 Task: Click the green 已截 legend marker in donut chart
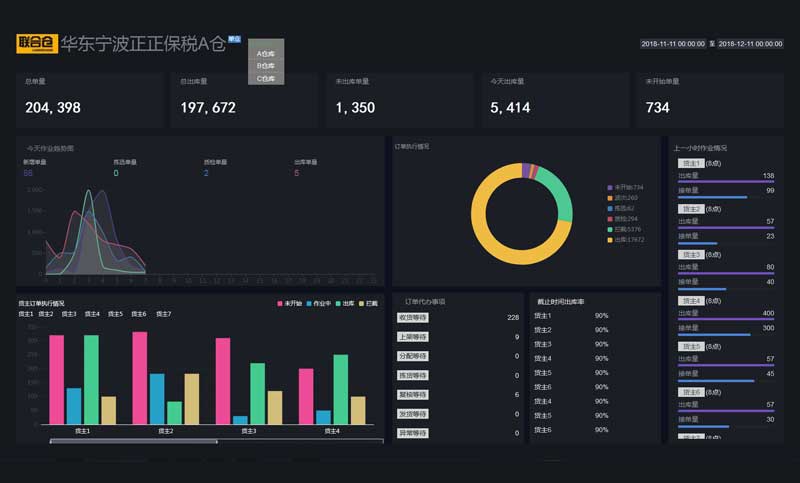pyautogui.click(x=609, y=229)
